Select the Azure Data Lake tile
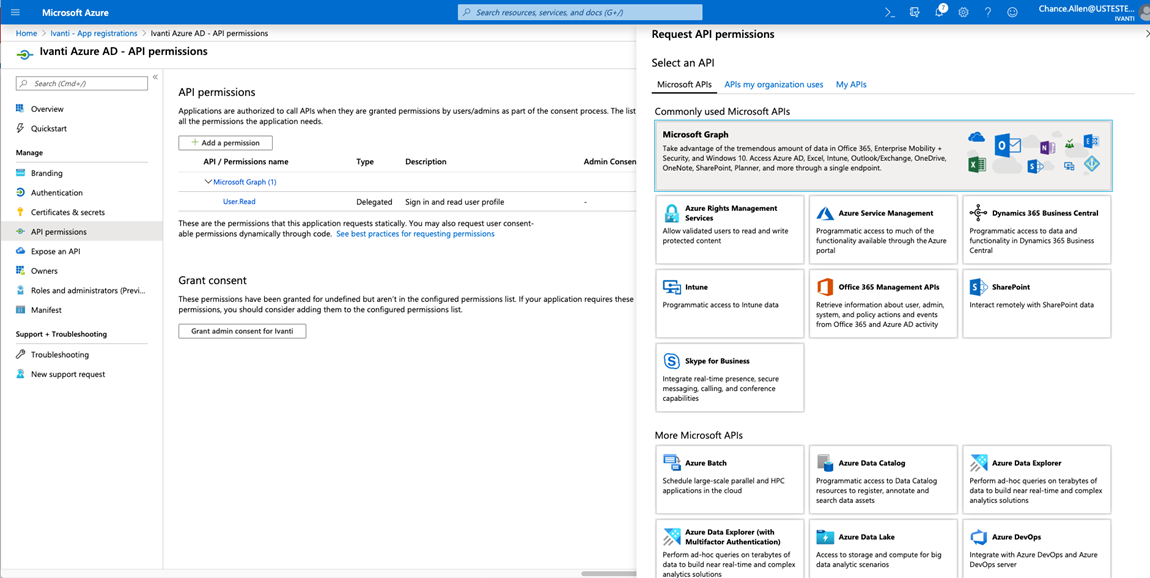The image size is (1150, 578). coord(883,548)
